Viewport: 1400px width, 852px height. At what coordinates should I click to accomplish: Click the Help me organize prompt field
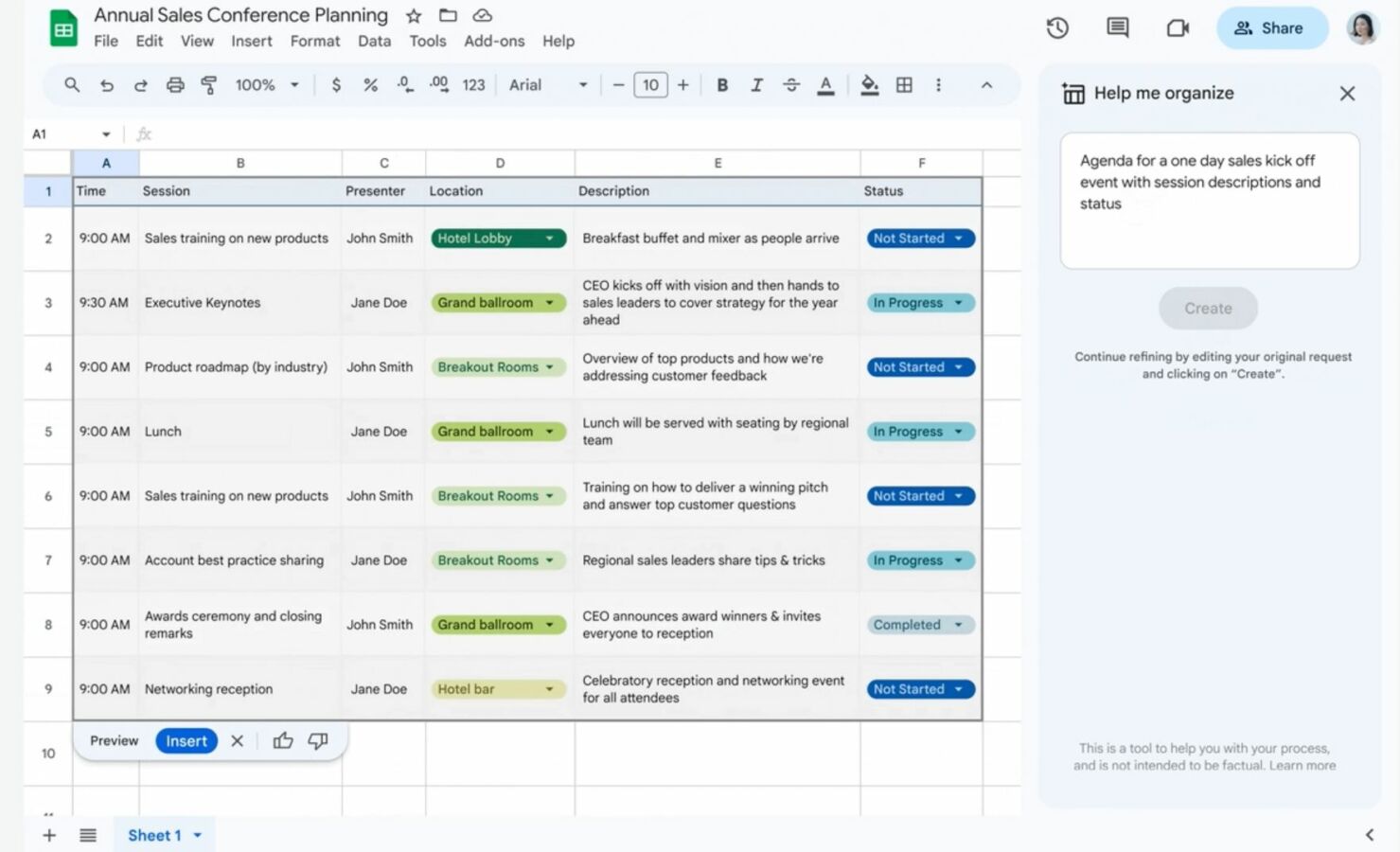tap(1209, 201)
